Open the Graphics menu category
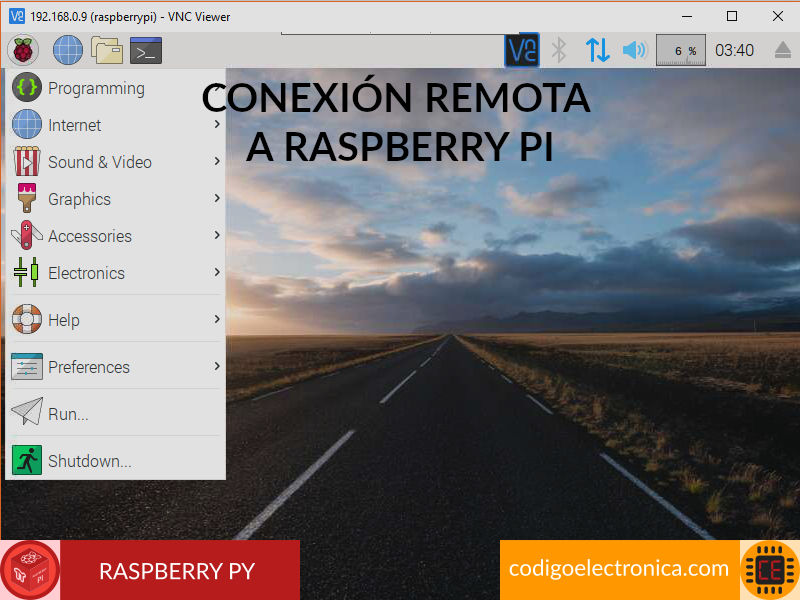This screenshot has height=600, width=800. [116, 198]
